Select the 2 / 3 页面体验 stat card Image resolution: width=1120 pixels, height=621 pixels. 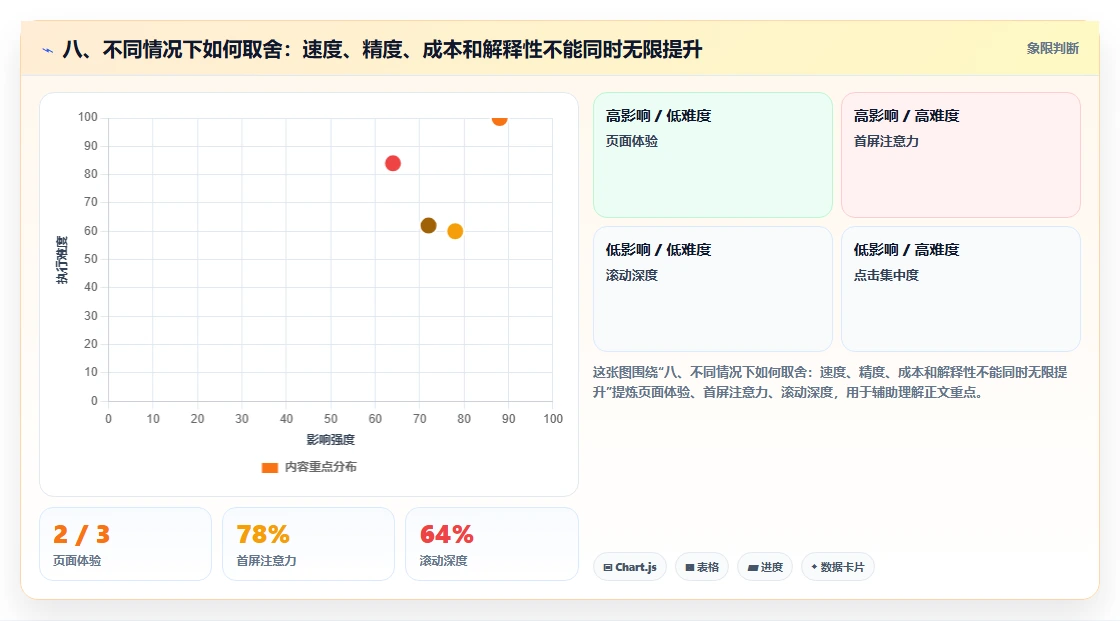126,544
